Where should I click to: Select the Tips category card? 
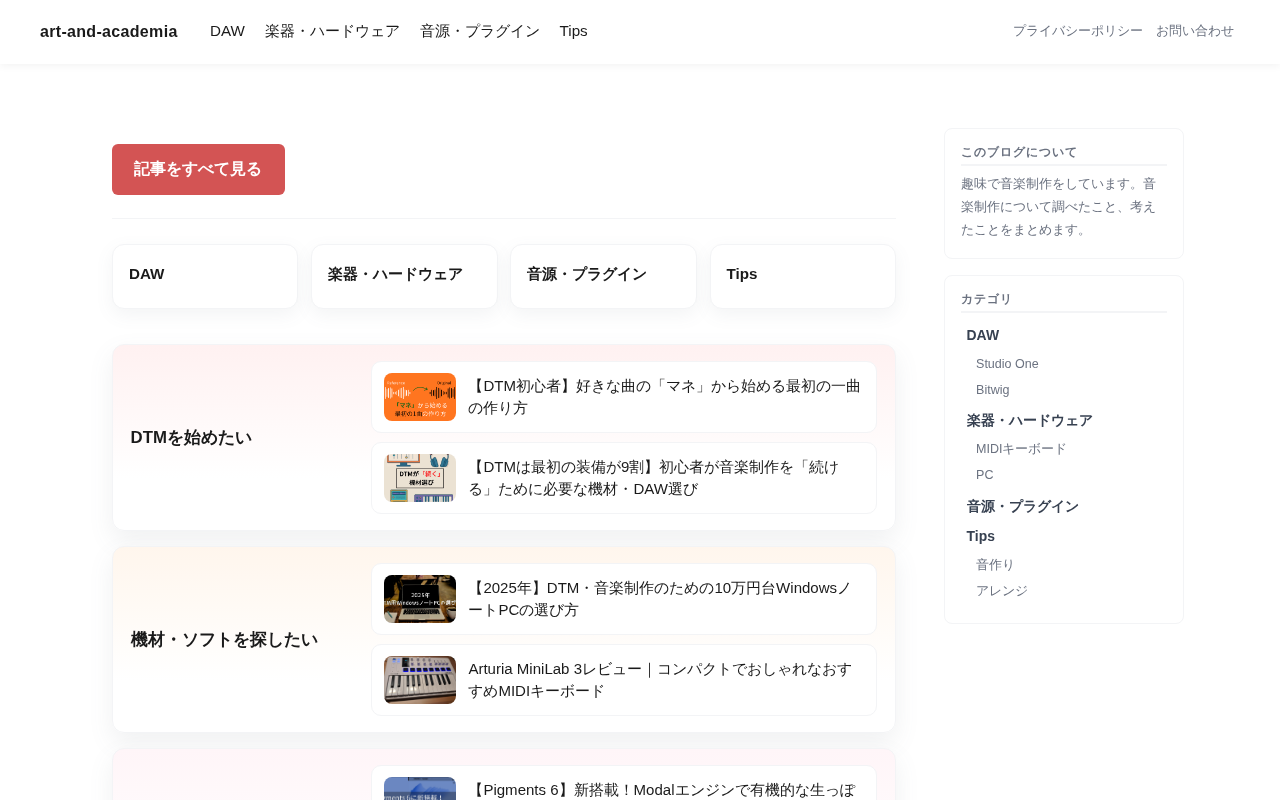(802, 276)
